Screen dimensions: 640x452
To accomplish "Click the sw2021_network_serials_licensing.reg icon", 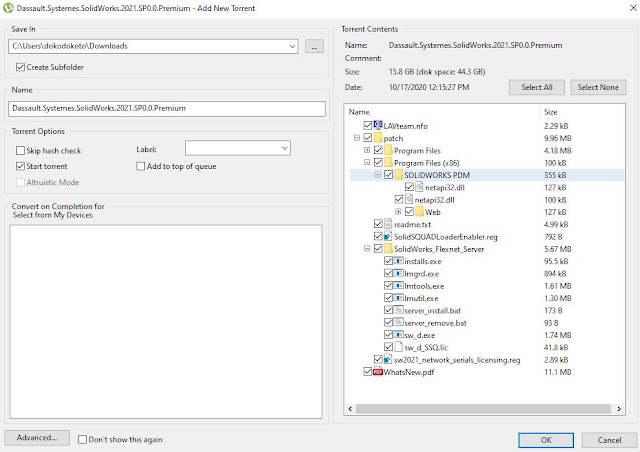I will click(x=388, y=359).
